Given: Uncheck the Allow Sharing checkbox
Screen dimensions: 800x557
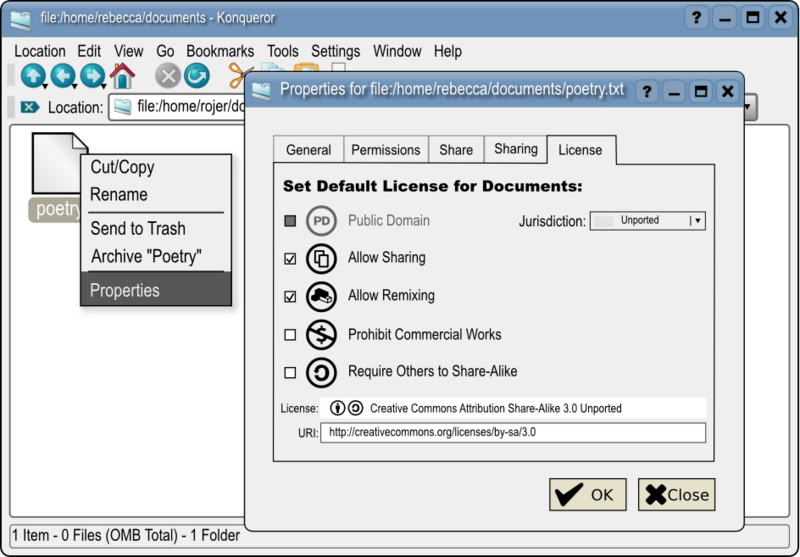Looking at the screenshot, I should pos(290,259).
